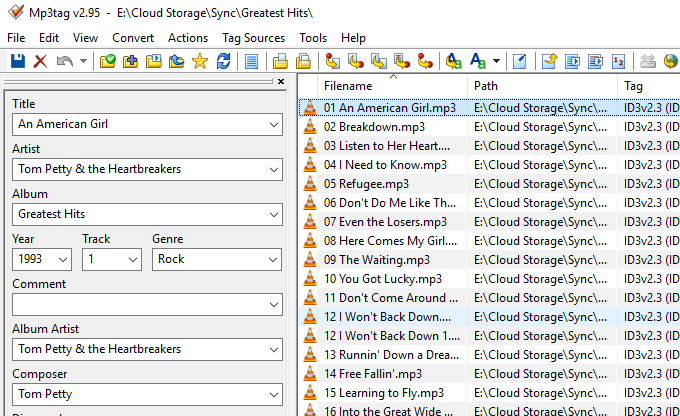Click the grayed server tag source icon

647,61
